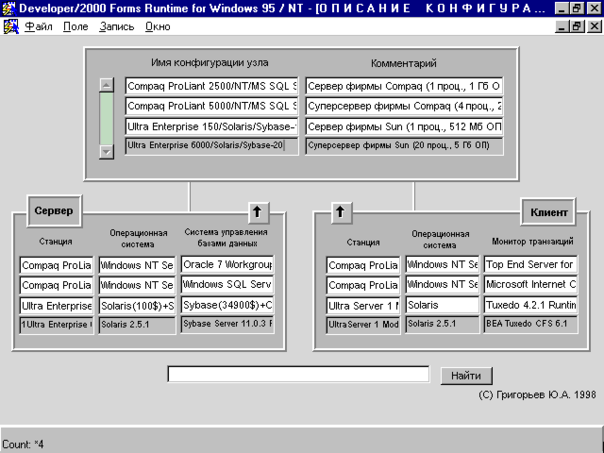
Task: Close the Developer/2000 Forms Runtime window
Action: (x=594, y=8)
